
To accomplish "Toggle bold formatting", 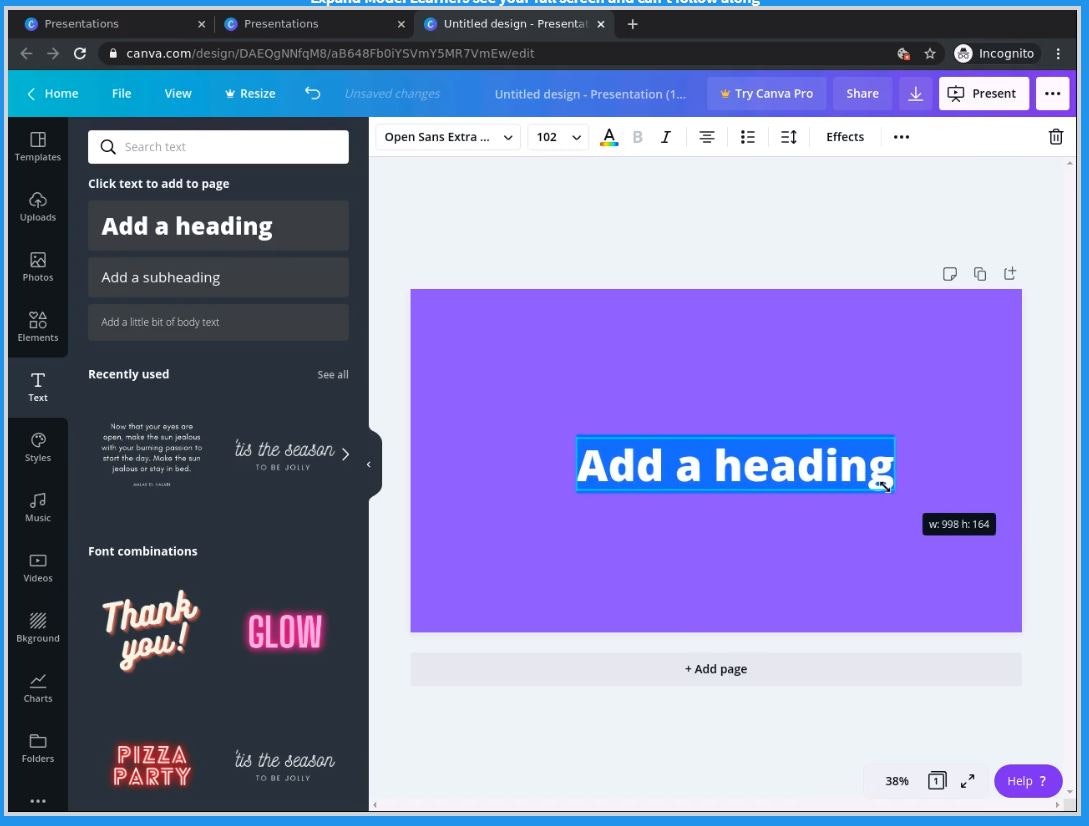I will pos(638,137).
